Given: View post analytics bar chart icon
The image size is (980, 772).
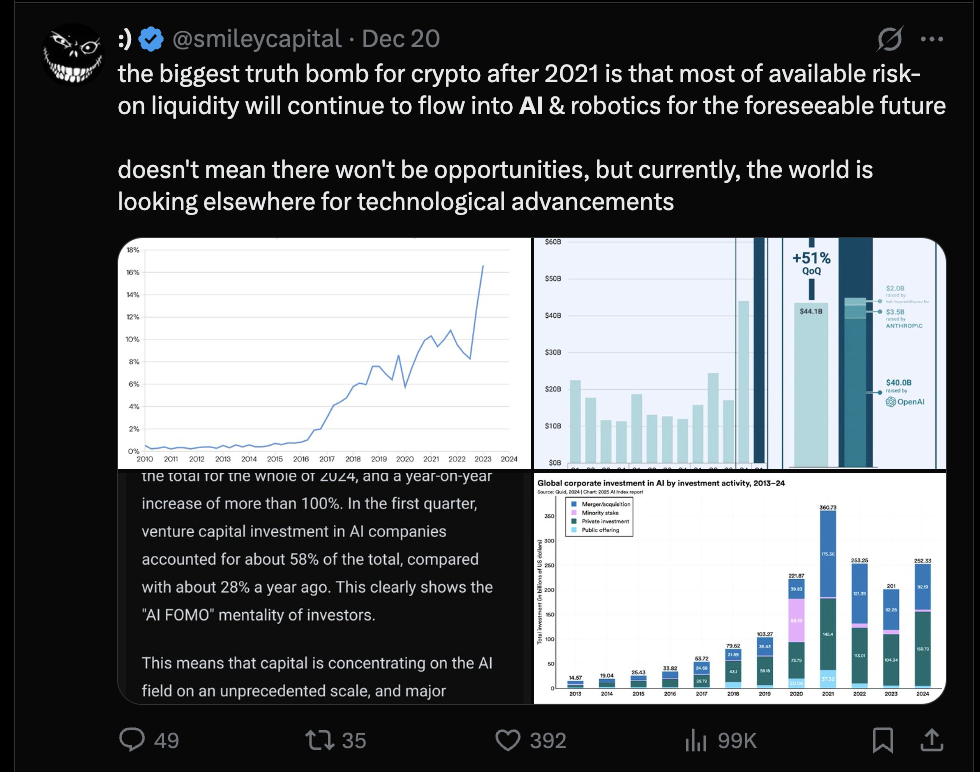Looking at the screenshot, I should [x=696, y=740].
